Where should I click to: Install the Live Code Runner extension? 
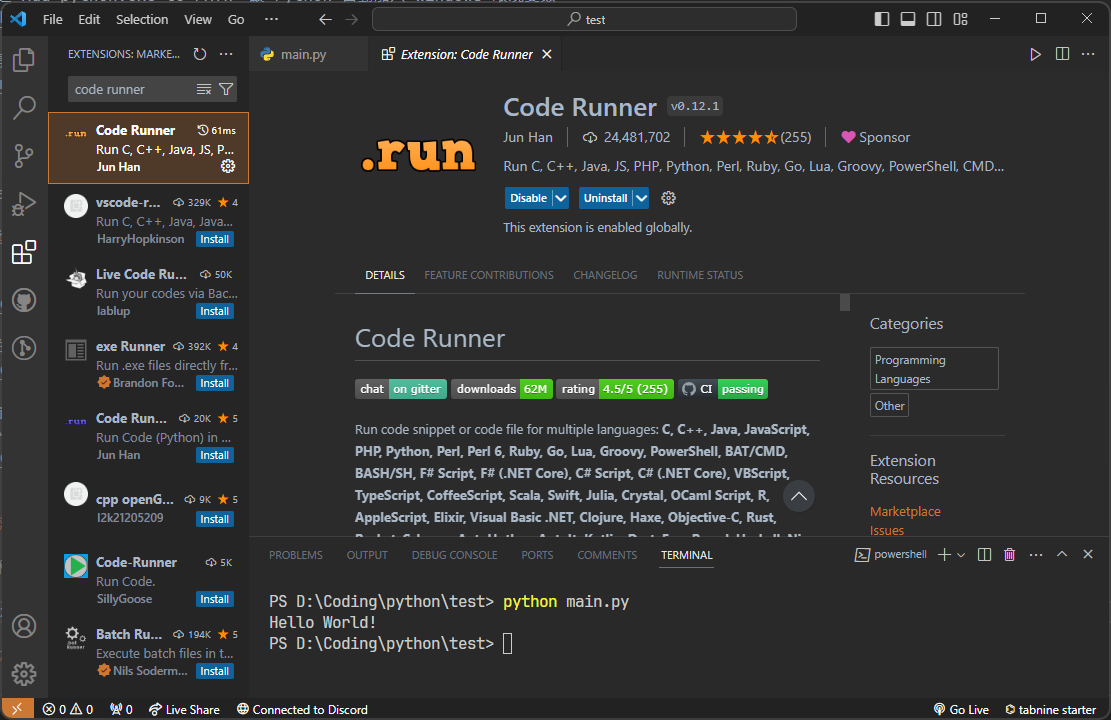[215, 311]
